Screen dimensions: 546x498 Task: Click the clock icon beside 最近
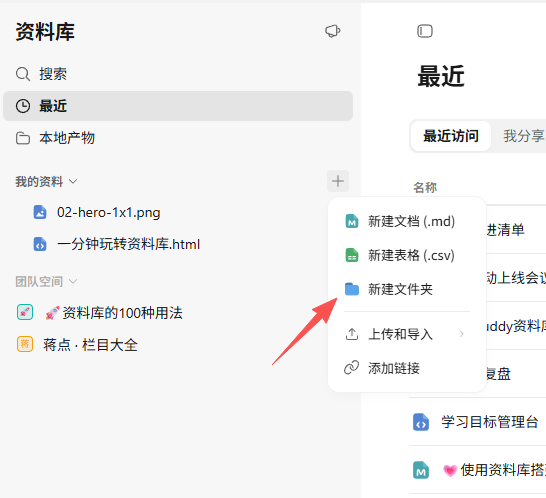[23, 106]
